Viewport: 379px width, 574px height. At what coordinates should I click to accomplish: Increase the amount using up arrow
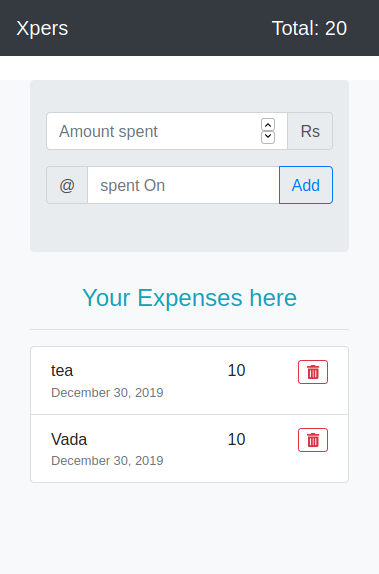coord(268,125)
